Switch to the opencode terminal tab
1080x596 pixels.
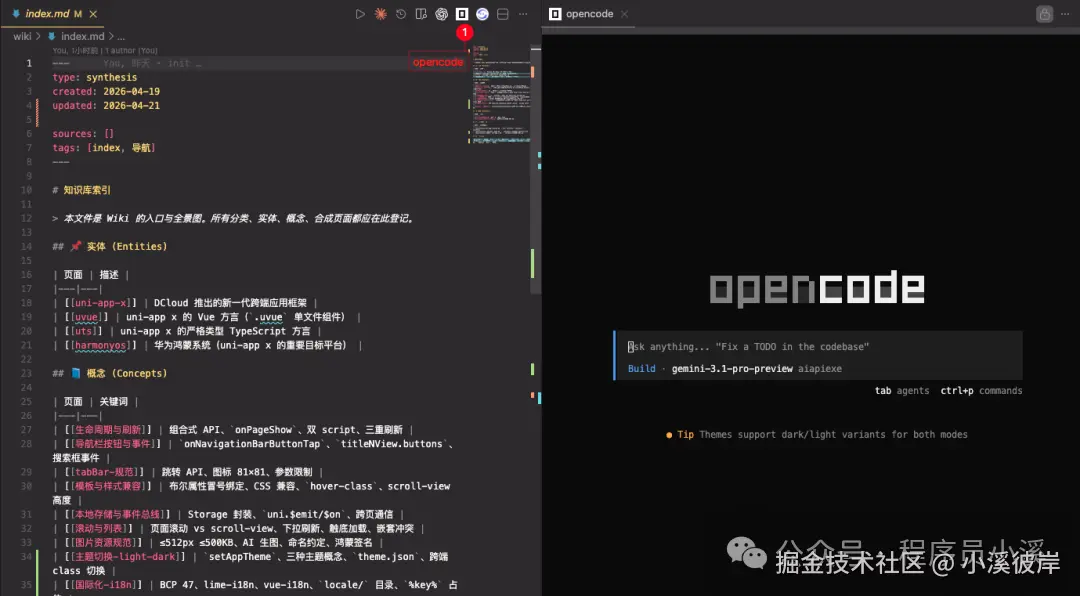point(589,14)
